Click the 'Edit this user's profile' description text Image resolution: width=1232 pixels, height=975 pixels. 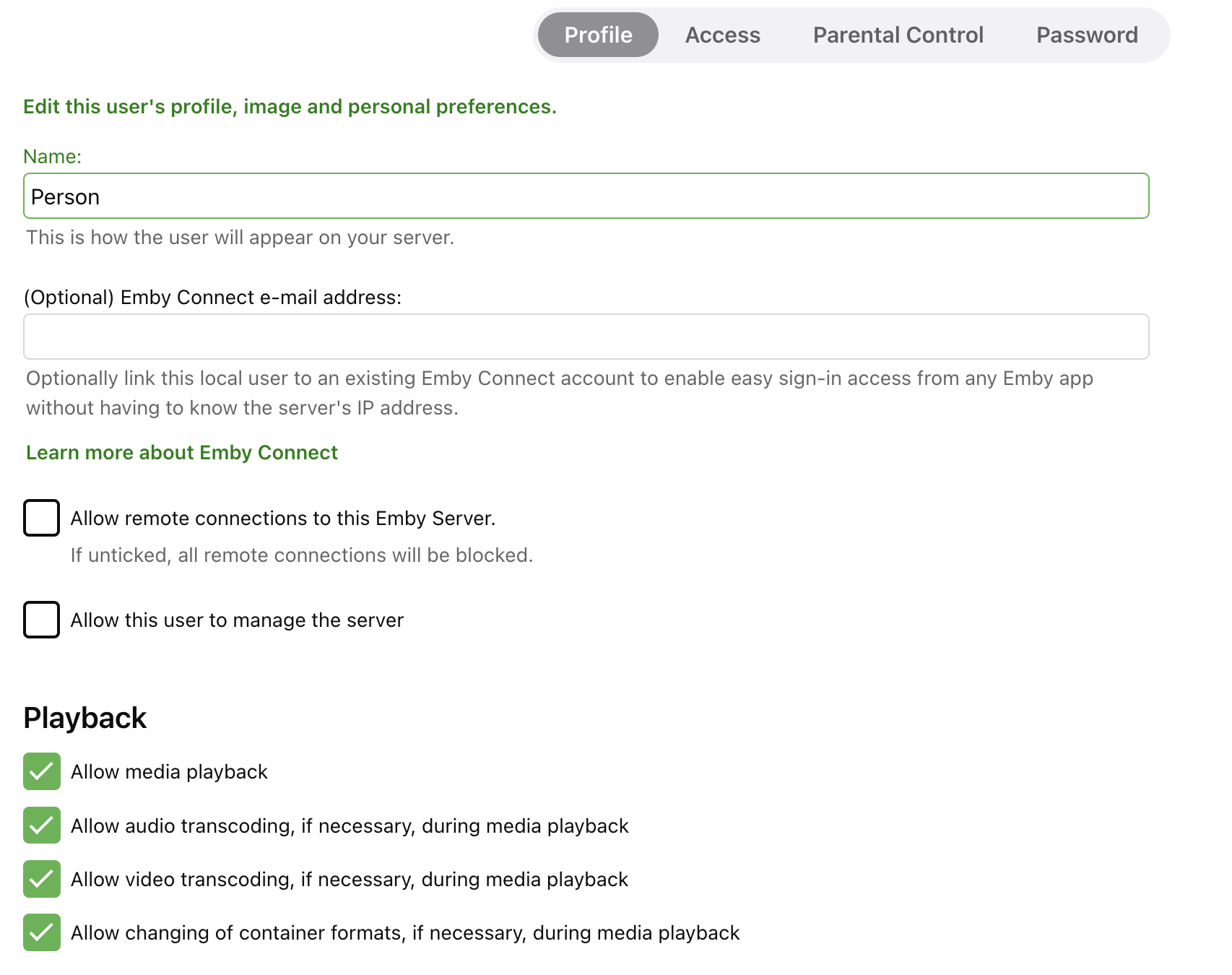(x=290, y=107)
